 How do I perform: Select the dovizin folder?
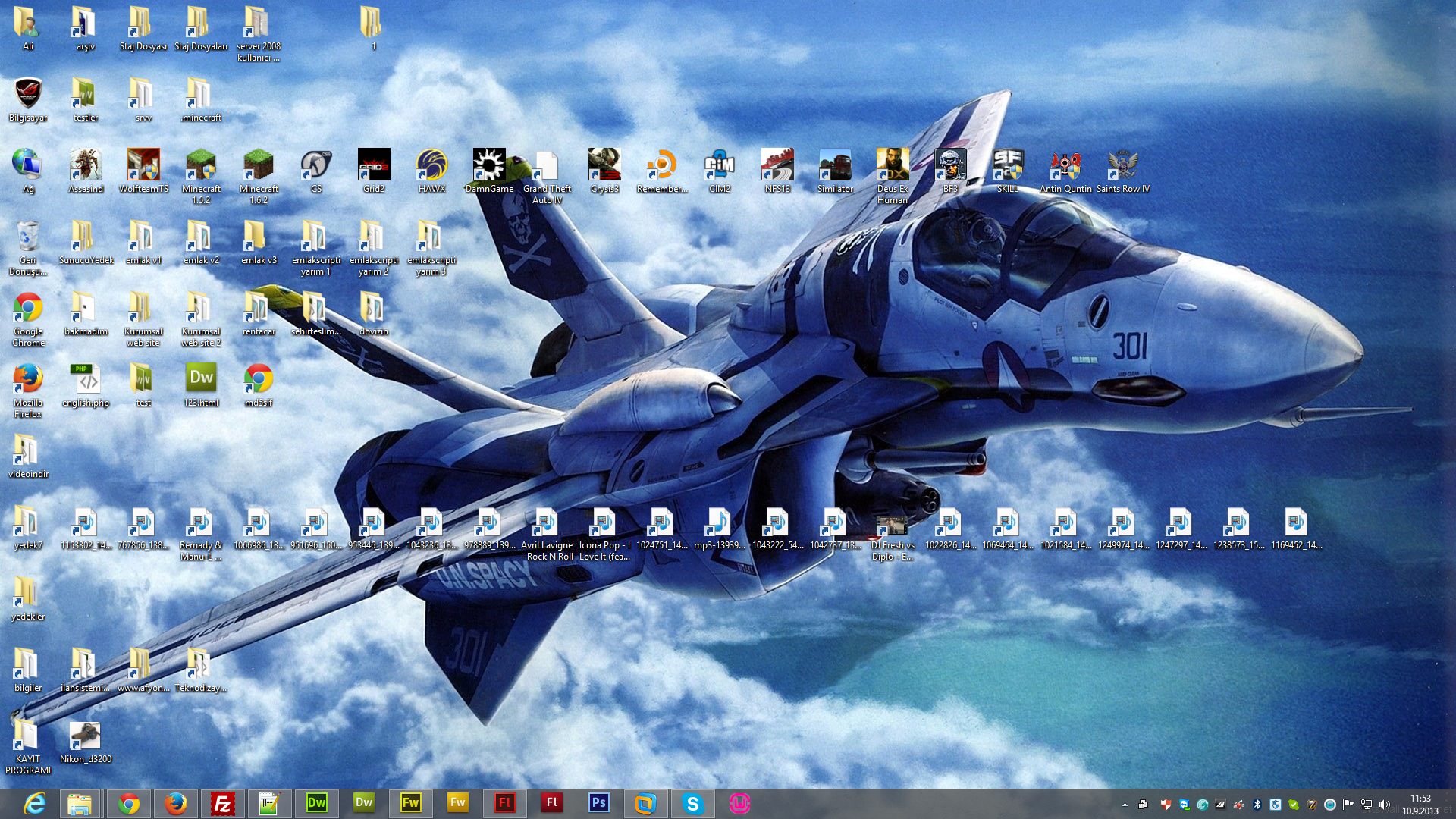[374, 314]
